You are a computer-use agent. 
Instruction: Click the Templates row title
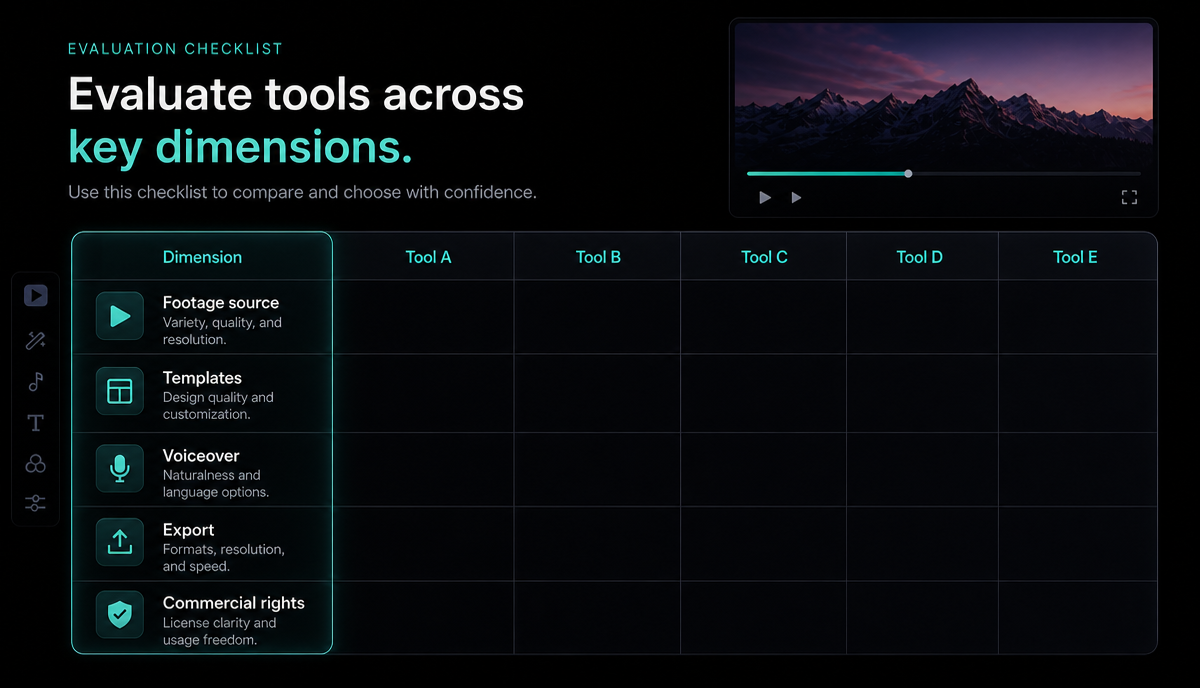click(202, 378)
